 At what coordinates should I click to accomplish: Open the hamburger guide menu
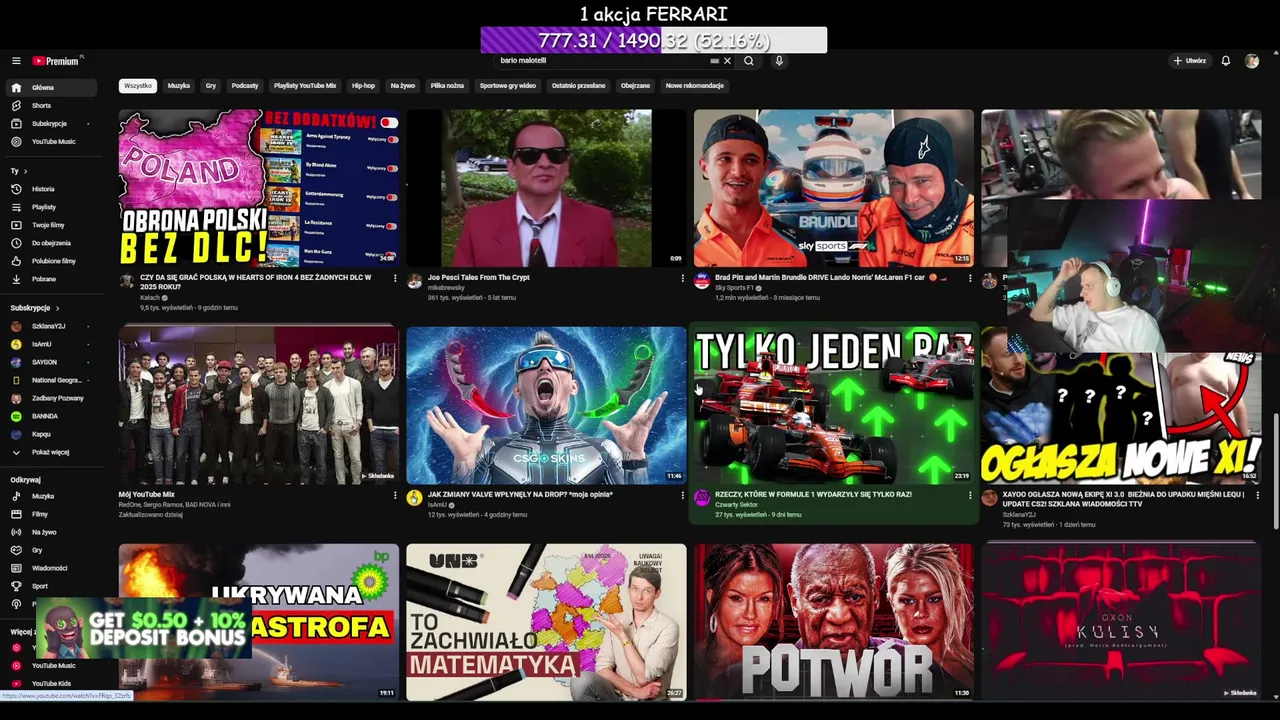coord(16,61)
